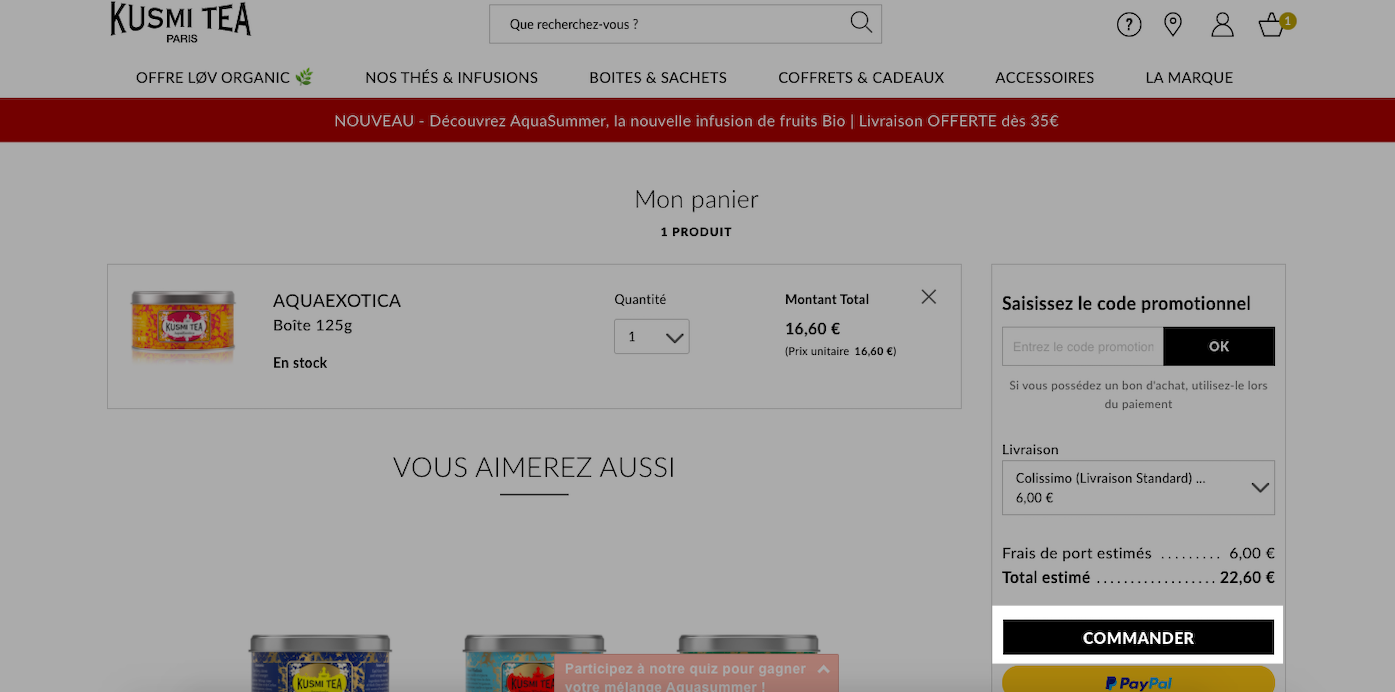Expand the Aquasummer quiz popup chevron
The height and width of the screenshot is (692, 1395).
pyautogui.click(x=823, y=669)
